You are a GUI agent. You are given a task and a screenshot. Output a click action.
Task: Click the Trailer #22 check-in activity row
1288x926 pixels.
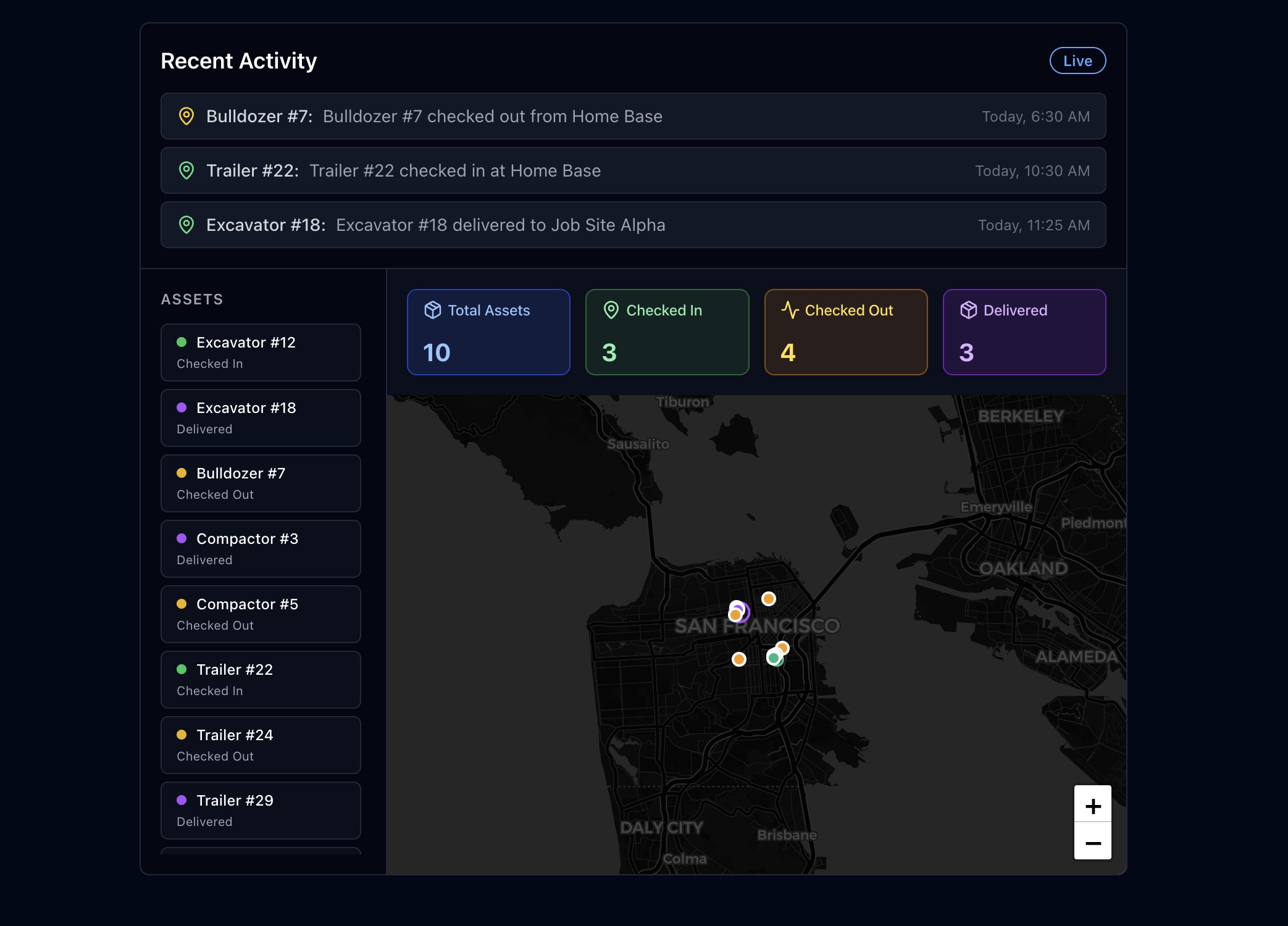632,170
